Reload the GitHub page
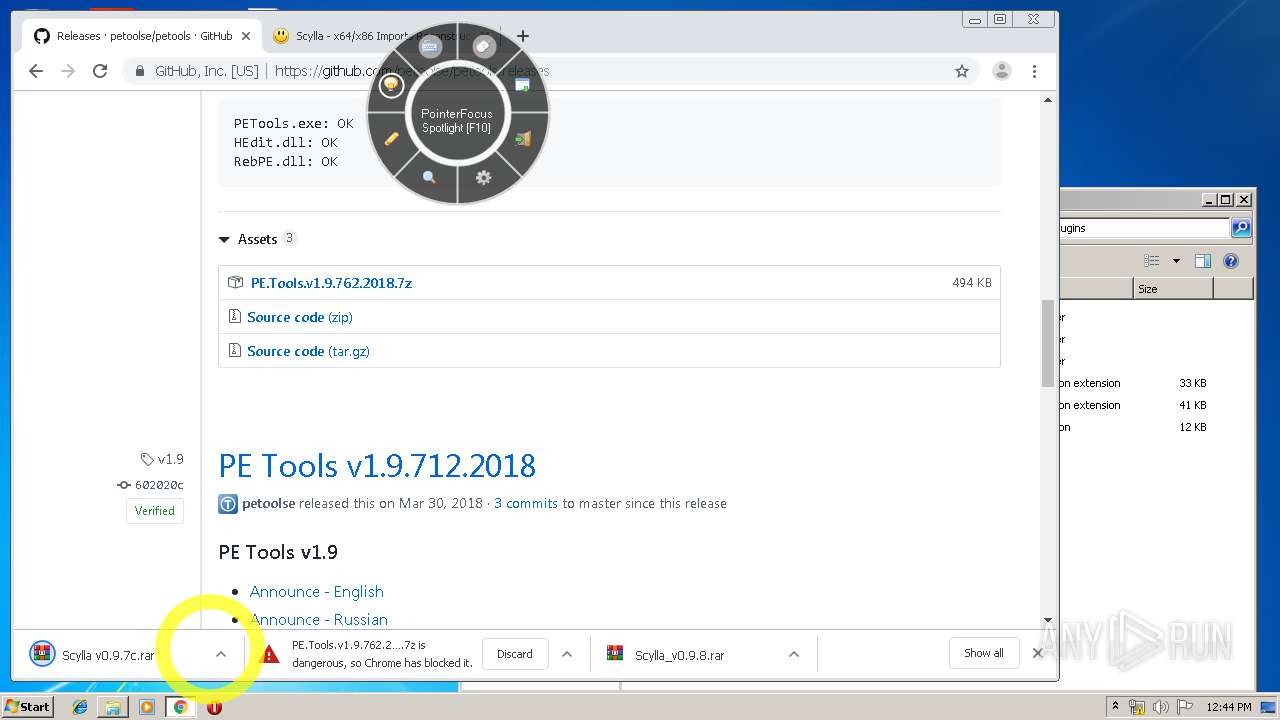 click(x=100, y=71)
